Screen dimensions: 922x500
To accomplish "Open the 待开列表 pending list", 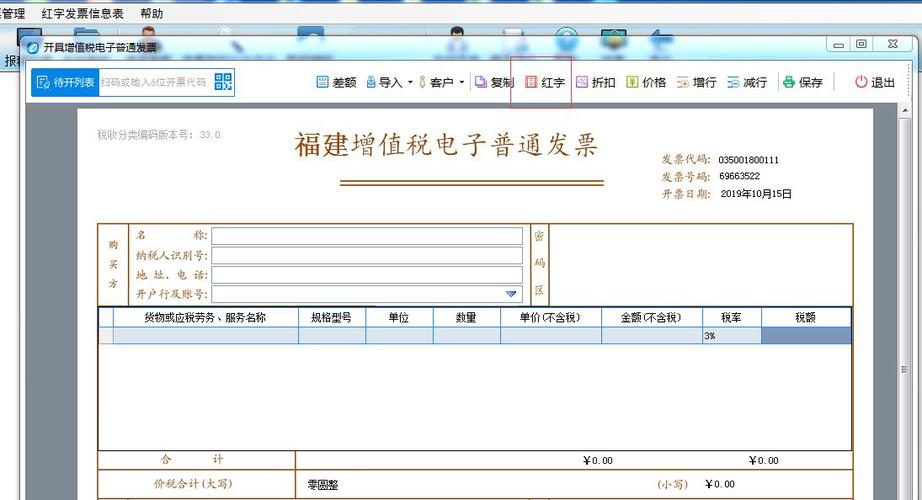I will click(x=65, y=82).
